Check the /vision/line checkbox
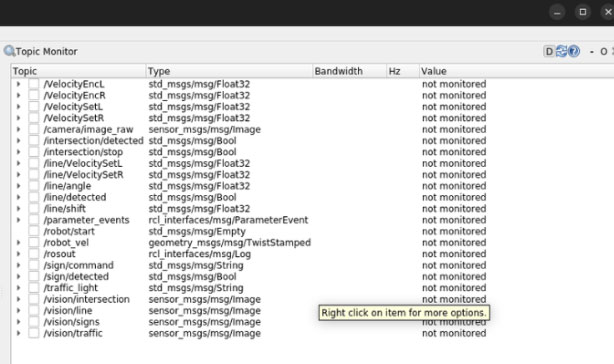The height and width of the screenshot is (364, 614). (34, 310)
